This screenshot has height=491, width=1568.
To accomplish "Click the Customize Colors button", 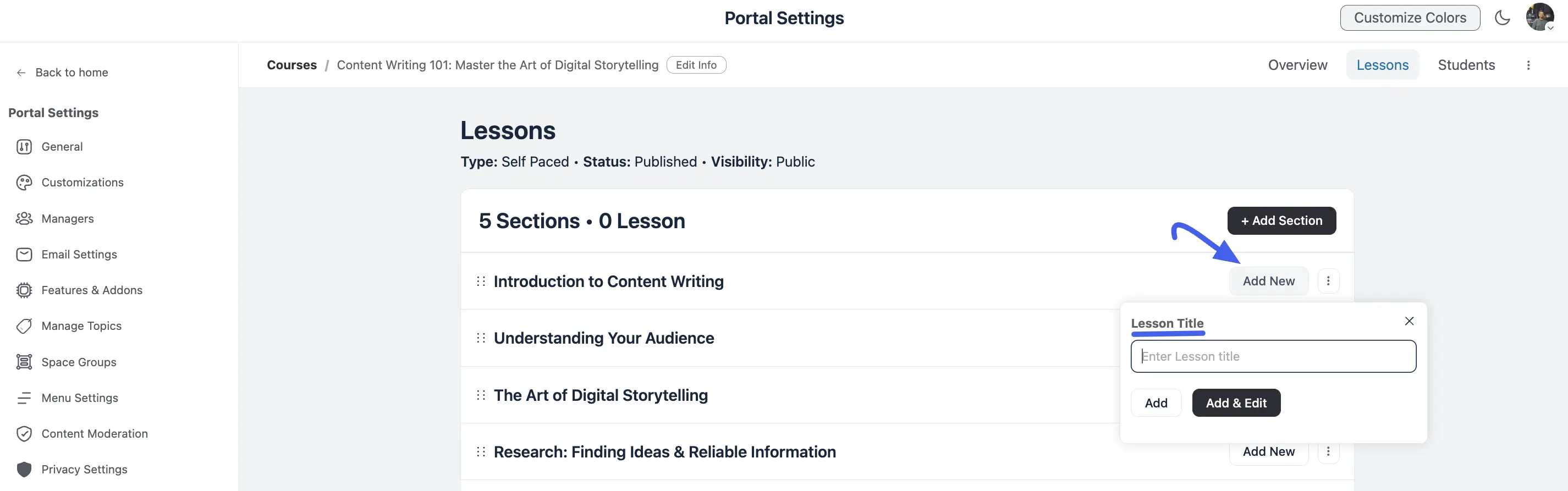I will [x=1410, y=18].
